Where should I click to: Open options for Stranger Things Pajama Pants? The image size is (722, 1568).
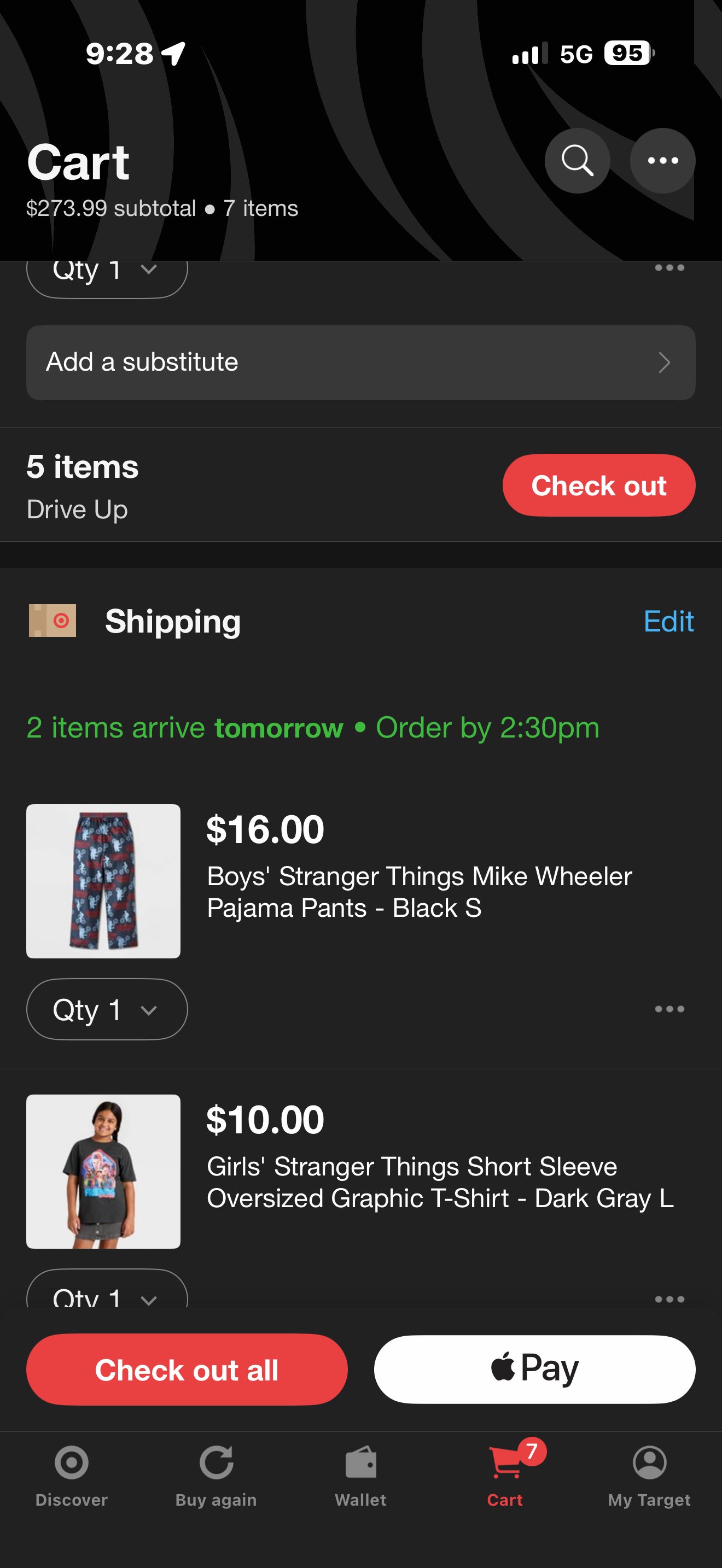pos(669,1009)
